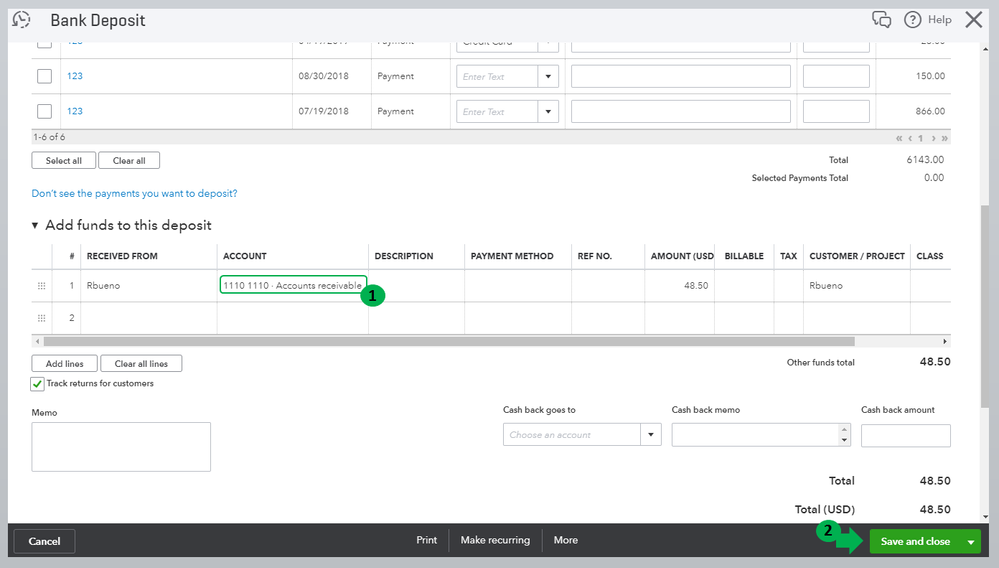The height and width of the screenshot is (568, 999).
Task: Click the Memo text box
Action: [x=121, y=447]
